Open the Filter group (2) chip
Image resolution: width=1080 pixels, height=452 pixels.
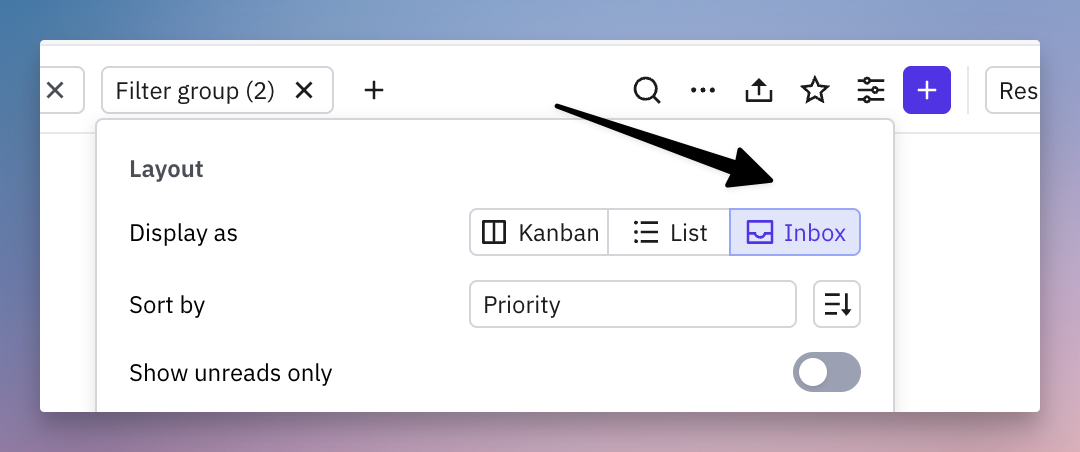tap(195, 90)
